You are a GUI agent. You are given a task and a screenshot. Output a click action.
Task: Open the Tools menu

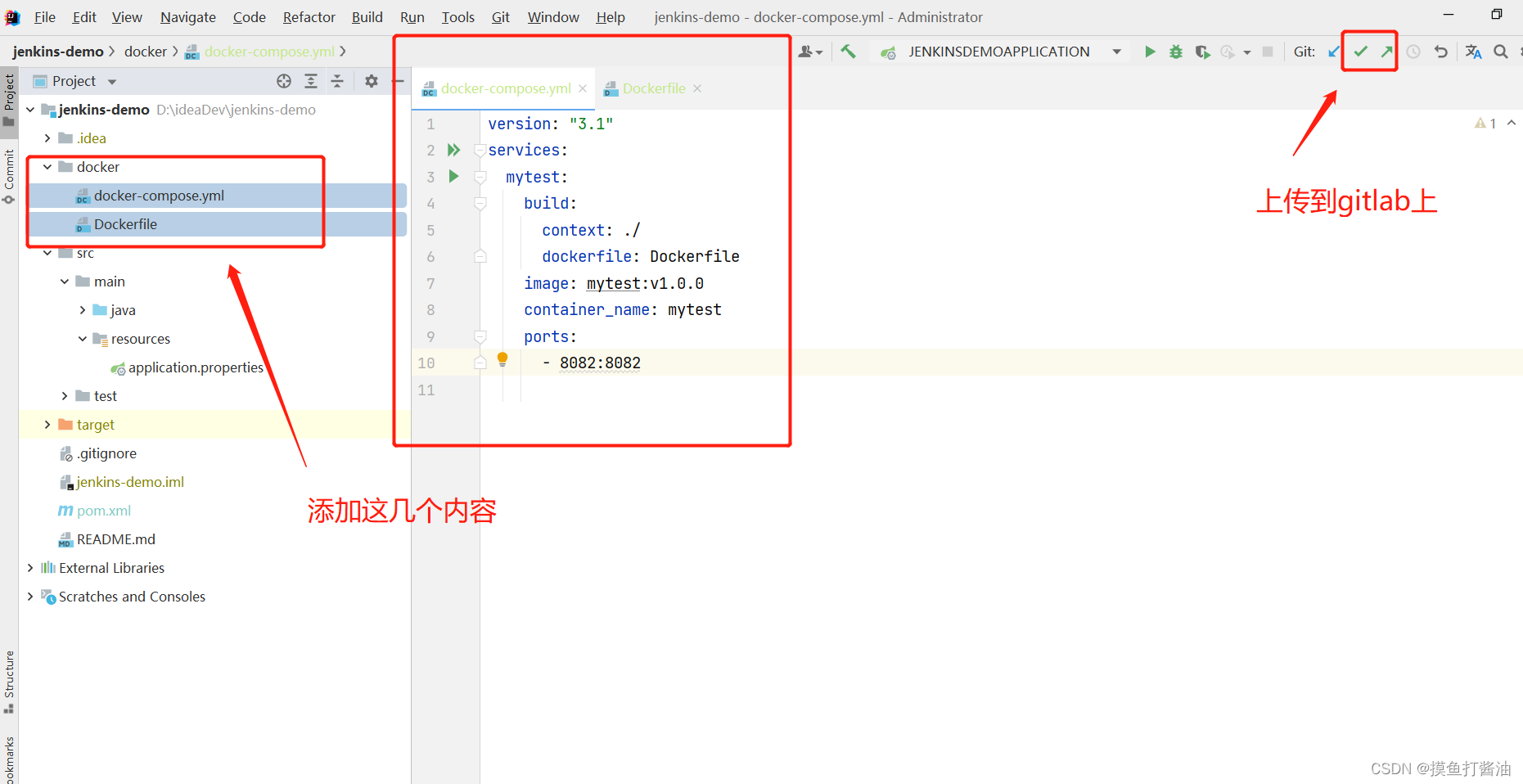coord(458,17)
